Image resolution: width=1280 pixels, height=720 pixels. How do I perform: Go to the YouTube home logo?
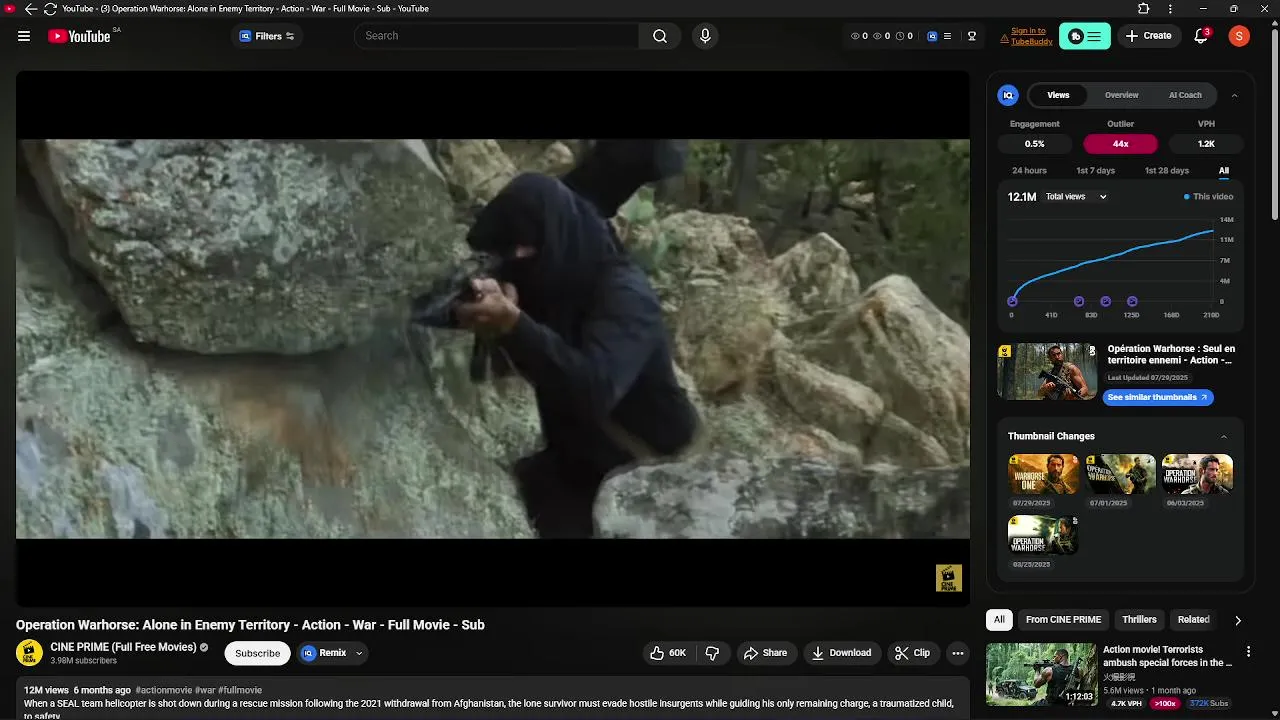(x=79, y=36)
